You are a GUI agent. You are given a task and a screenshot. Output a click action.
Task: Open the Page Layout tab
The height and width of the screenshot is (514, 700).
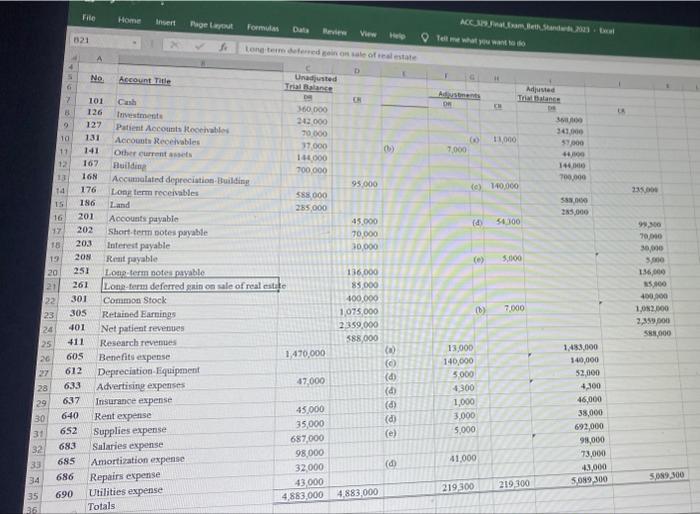(x=211, y=25)
